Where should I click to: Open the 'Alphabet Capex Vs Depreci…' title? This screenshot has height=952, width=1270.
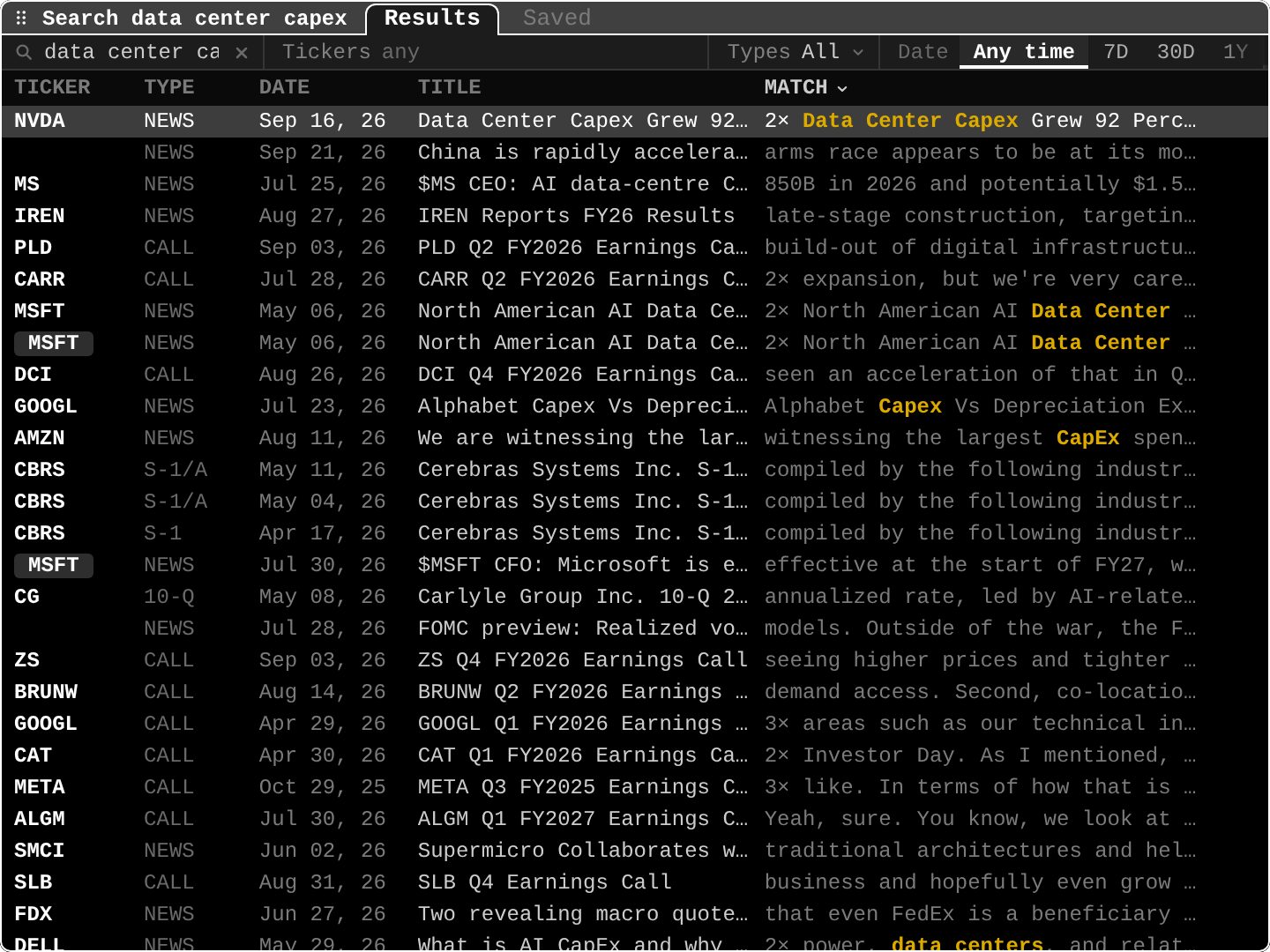pyautogui.click(x=582, y=406)
